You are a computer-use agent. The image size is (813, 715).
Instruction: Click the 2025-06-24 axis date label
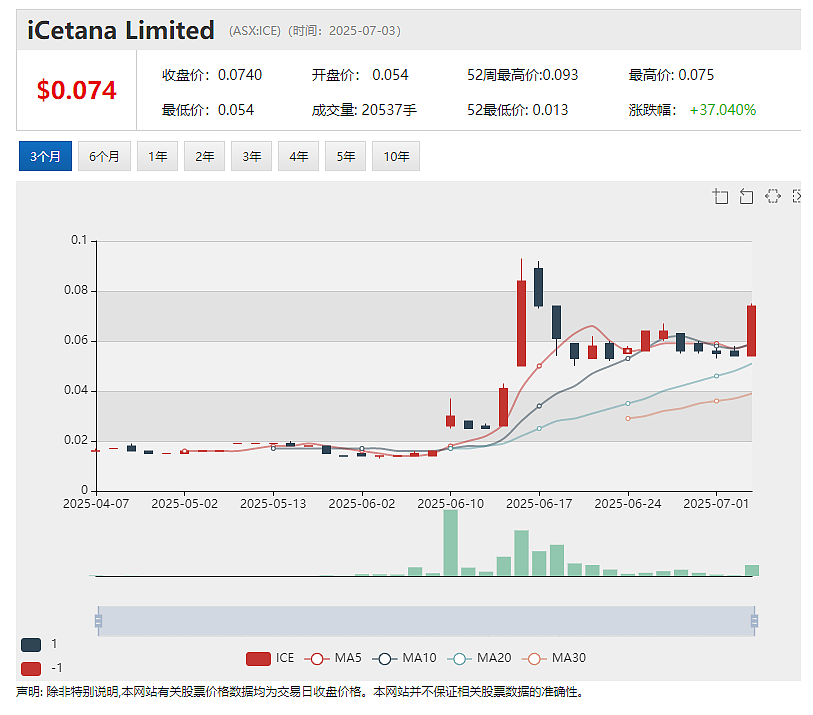(628, 504)
